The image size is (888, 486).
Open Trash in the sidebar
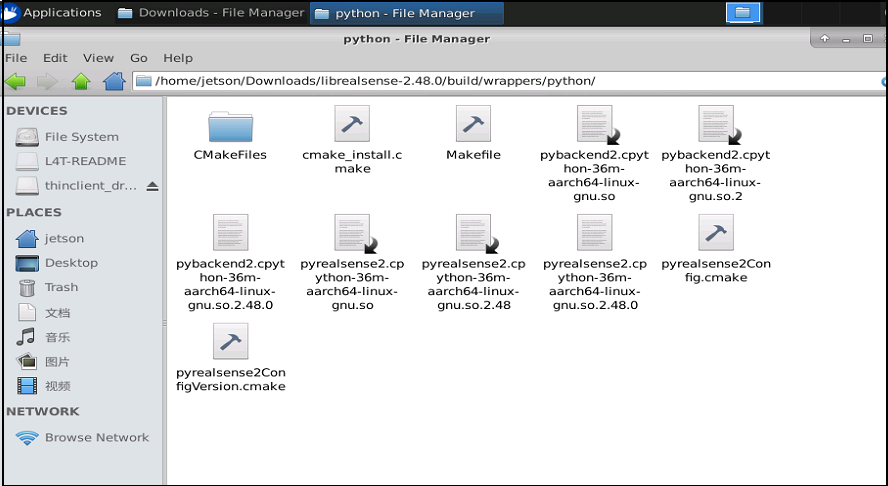click(46, 287)
